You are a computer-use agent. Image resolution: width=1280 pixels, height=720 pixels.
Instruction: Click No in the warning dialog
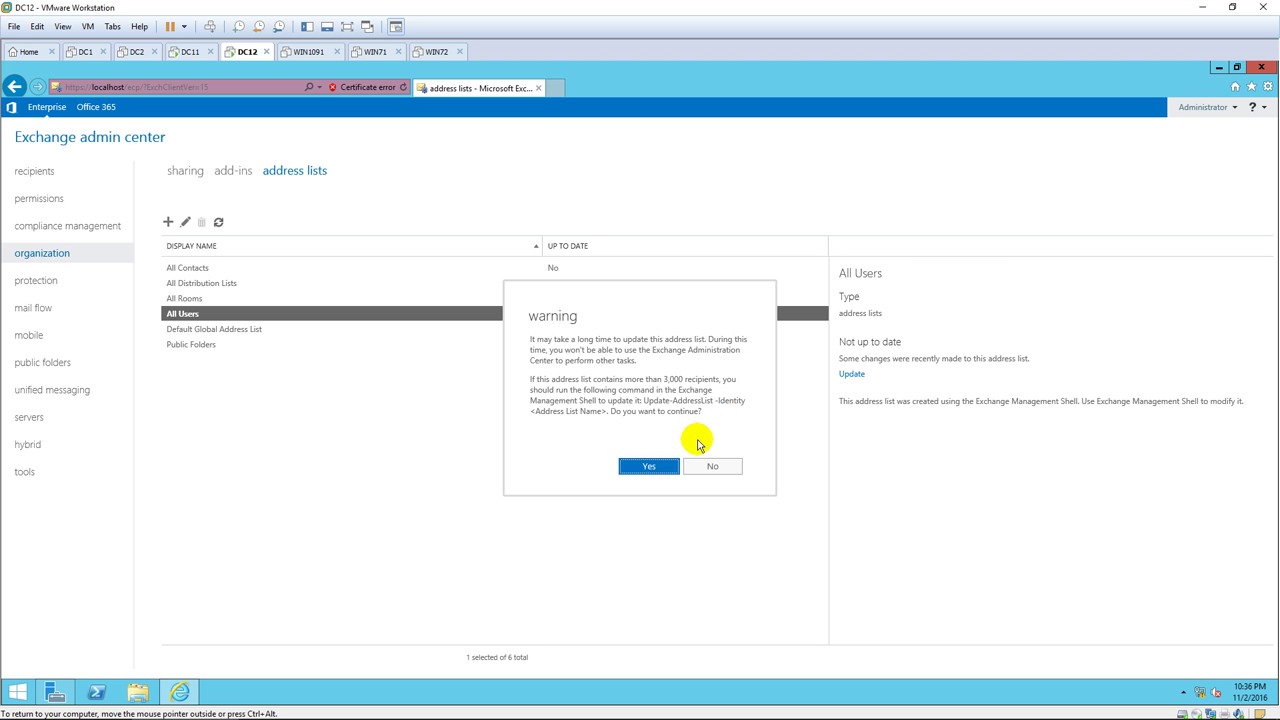(712, 467)
